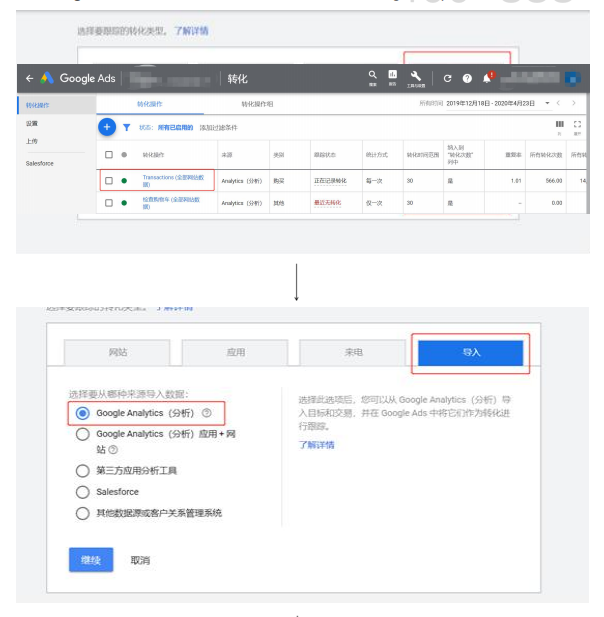
Task: Click green status dot in 检查购物车 row
Action: click(x=124, y=203)
